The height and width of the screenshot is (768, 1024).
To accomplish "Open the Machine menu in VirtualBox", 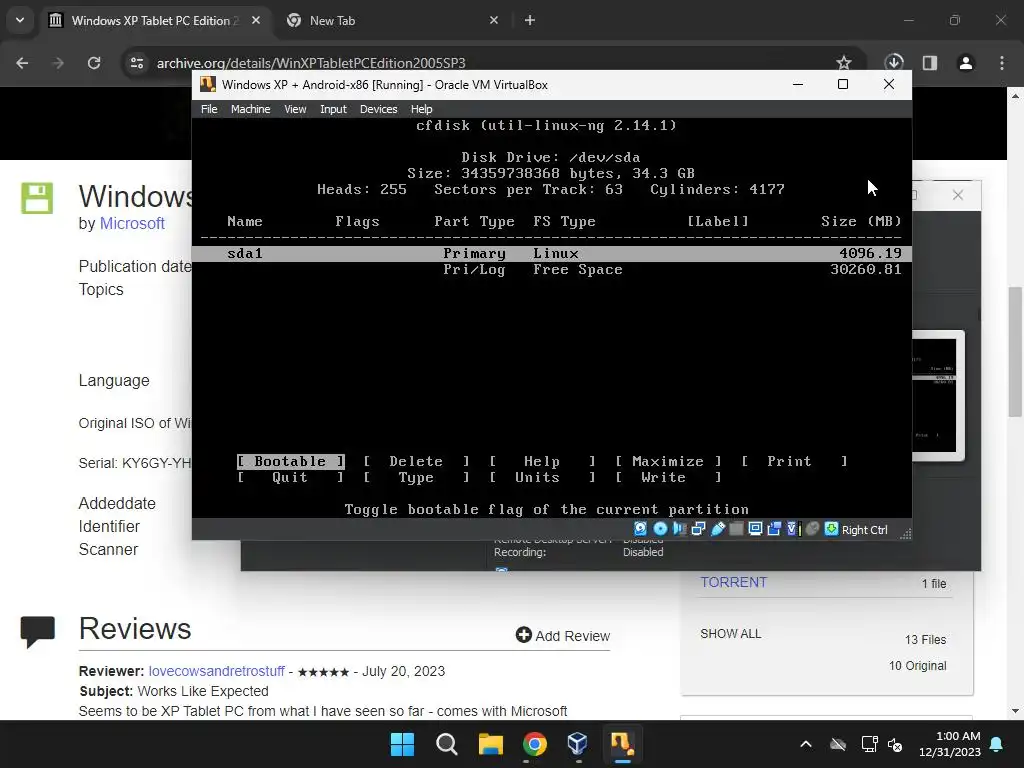I will 250,109.
